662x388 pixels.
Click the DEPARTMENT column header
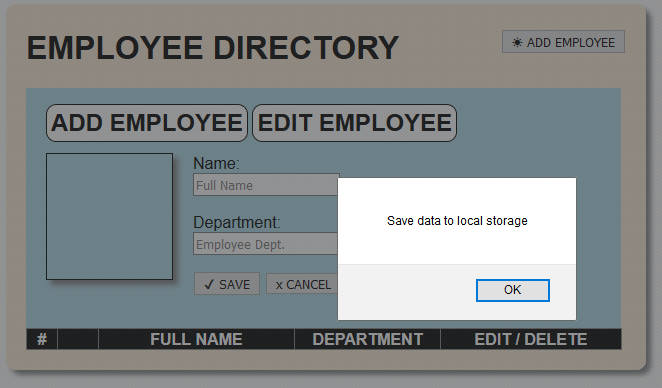(367, 339)
